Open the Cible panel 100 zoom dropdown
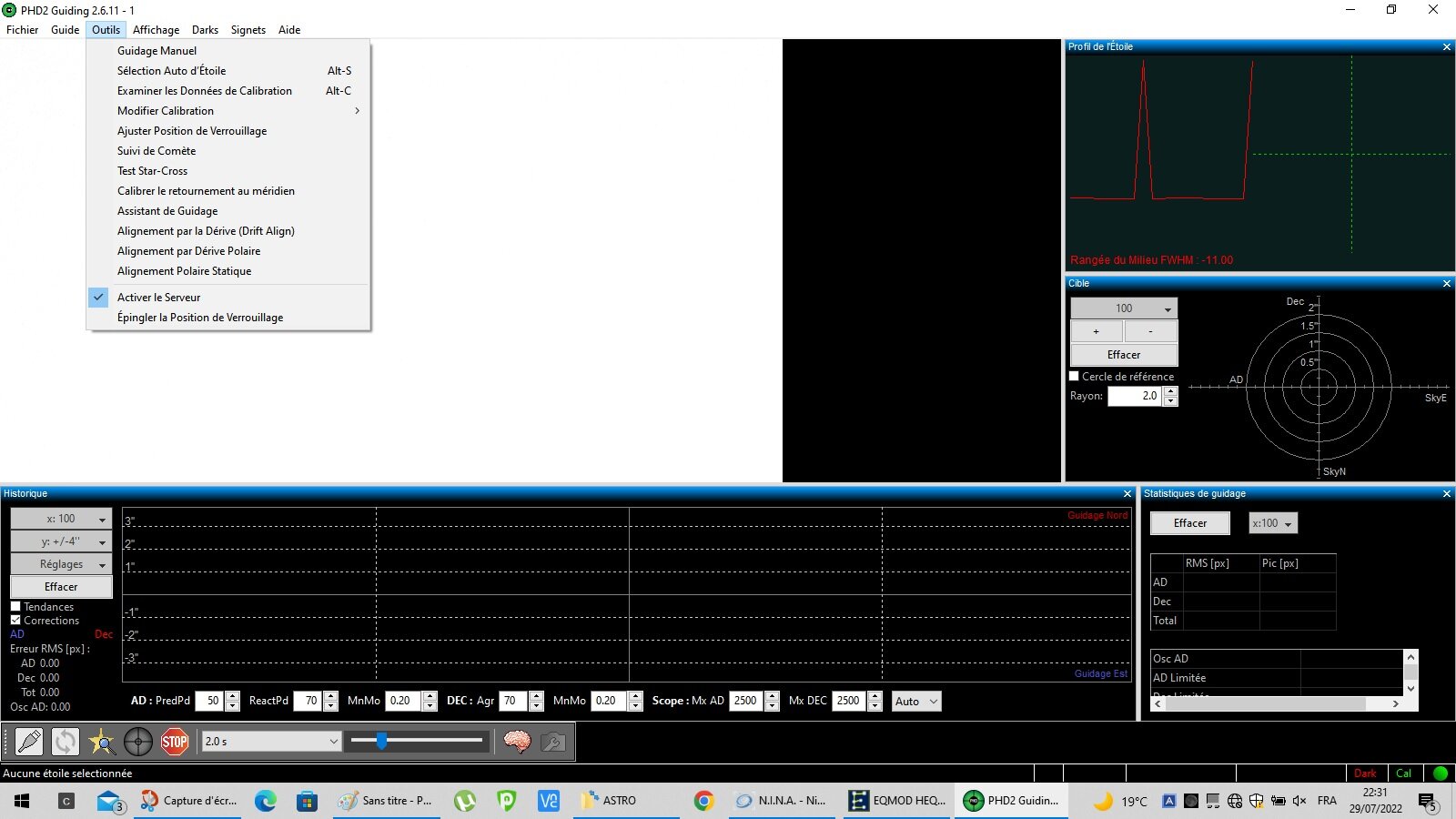Image resolution: width=1456 pixels, height=819 pixels. [1124, 308]
